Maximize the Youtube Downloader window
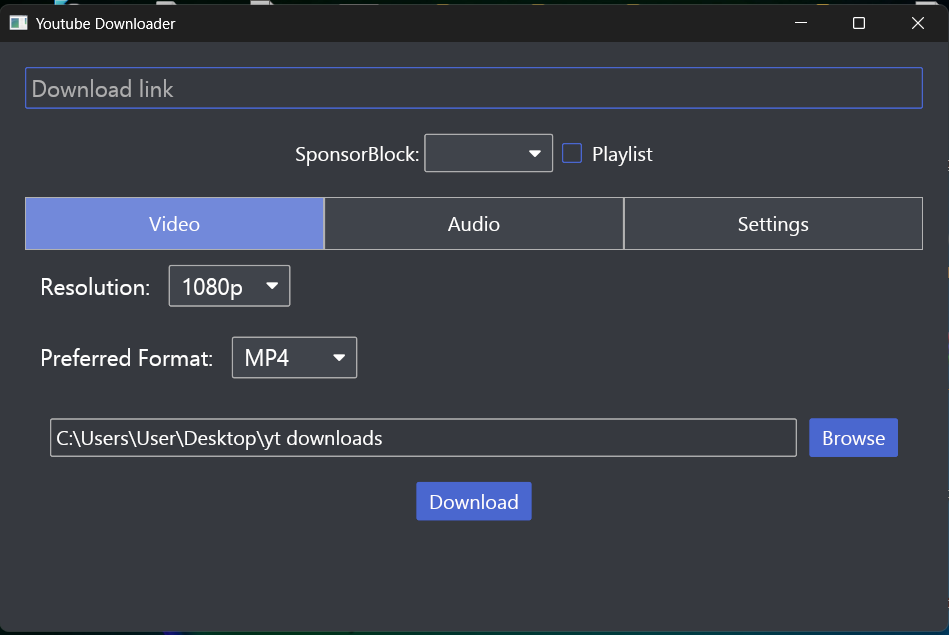949x635 pixels. 859,23
